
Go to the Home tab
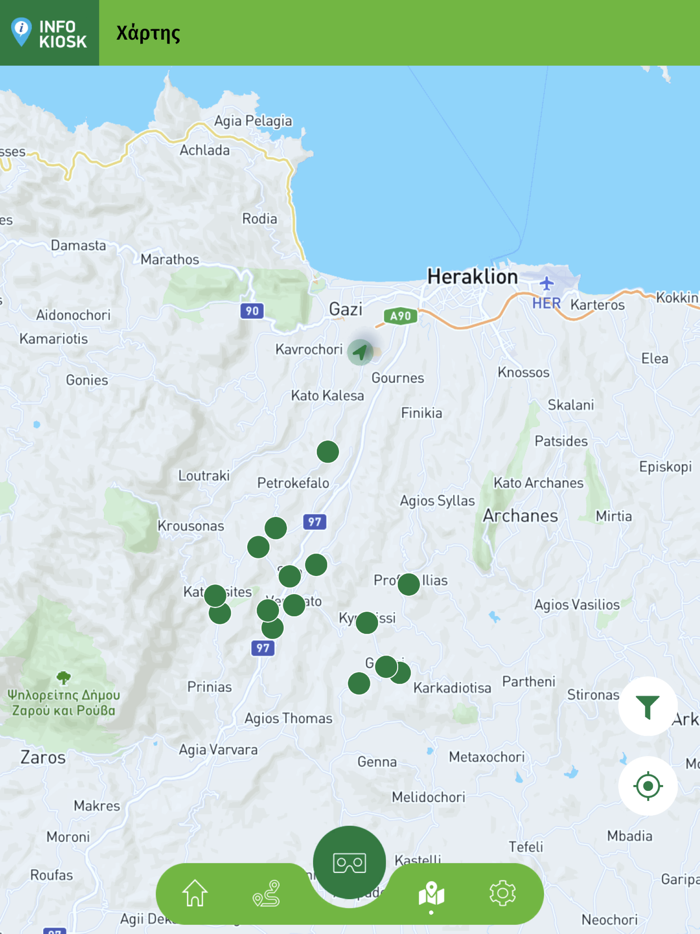pos(195,893)
